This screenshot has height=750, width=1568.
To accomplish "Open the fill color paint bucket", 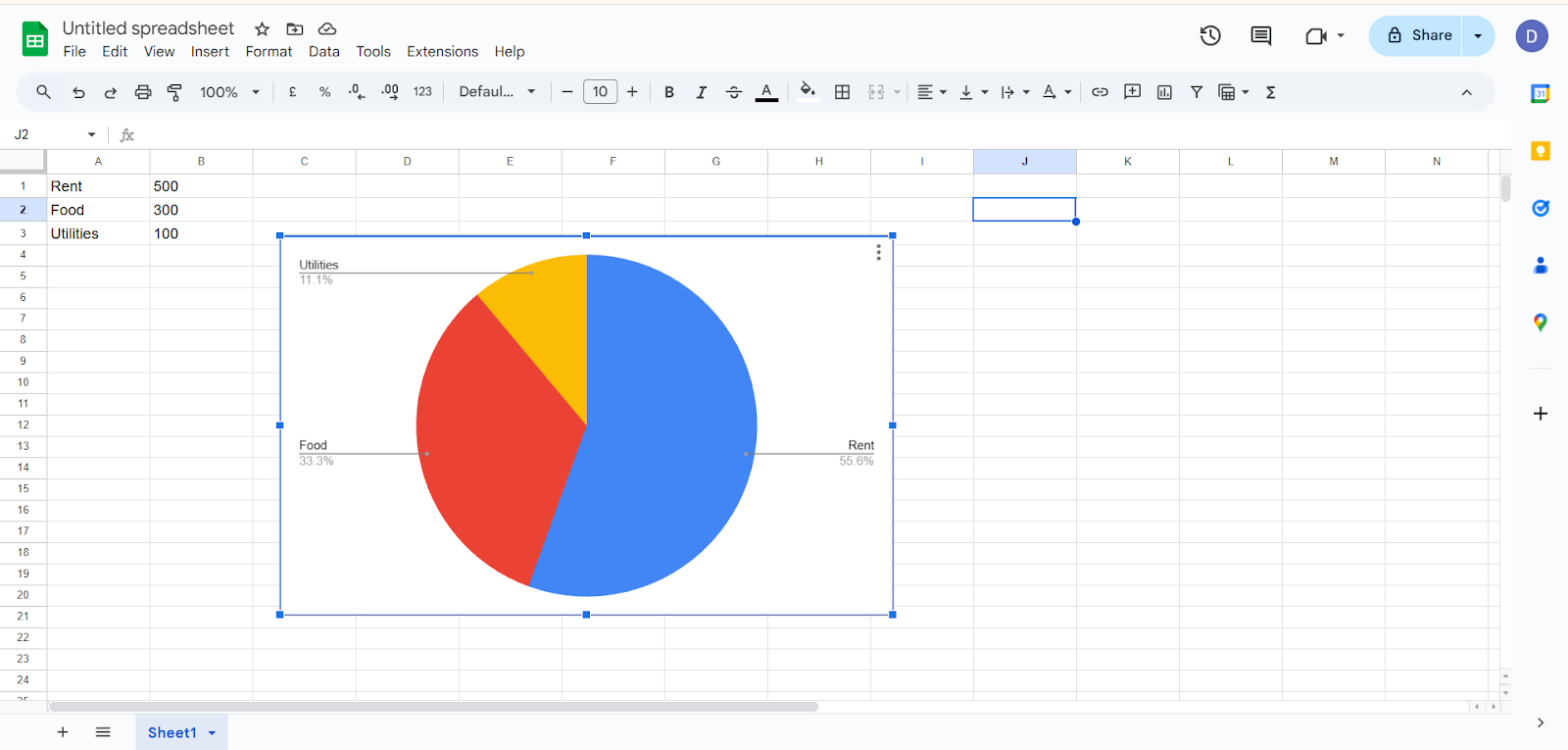I will pos(808,92).
